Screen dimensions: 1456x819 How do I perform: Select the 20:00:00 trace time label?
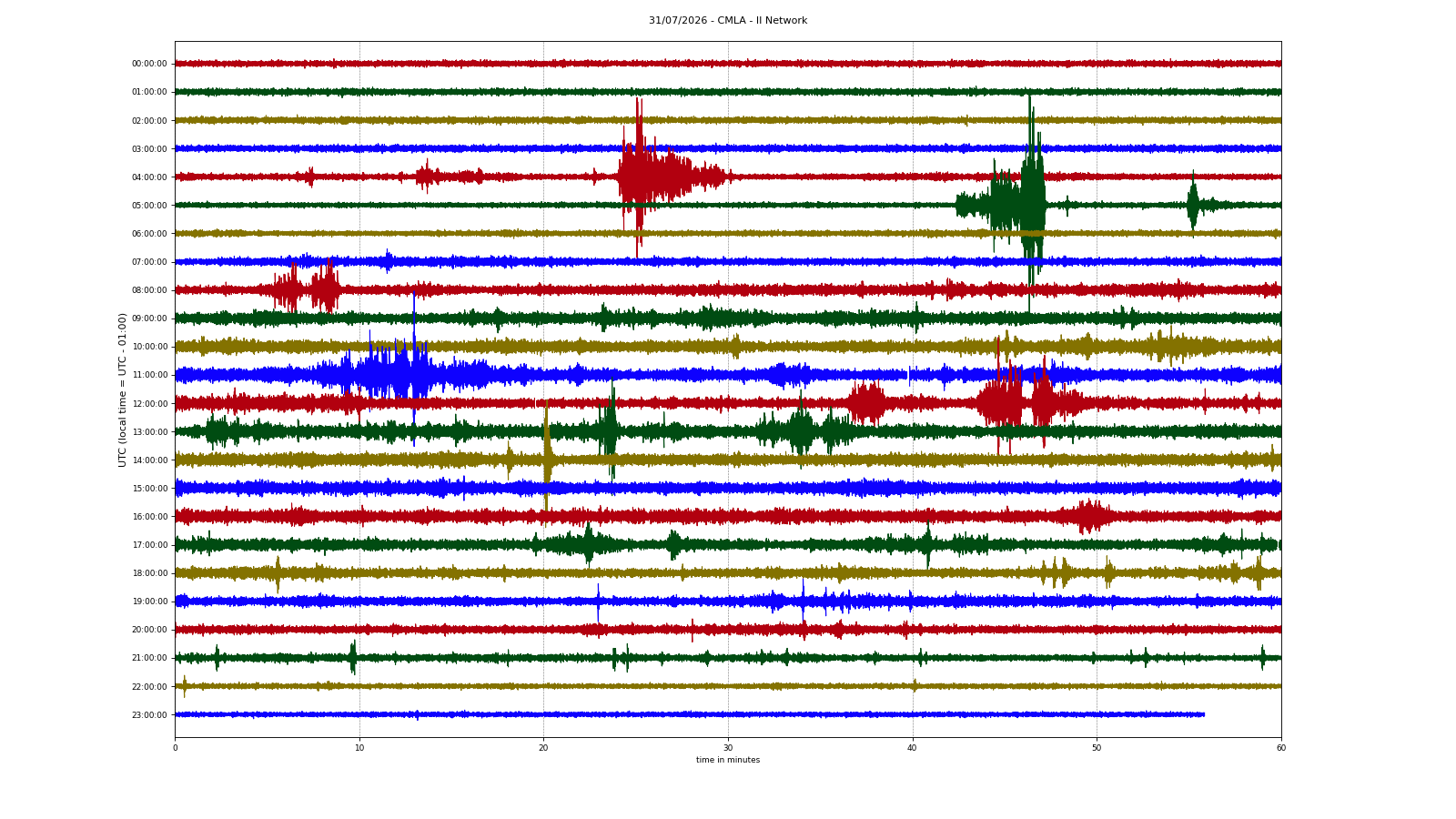coord(149,629)
